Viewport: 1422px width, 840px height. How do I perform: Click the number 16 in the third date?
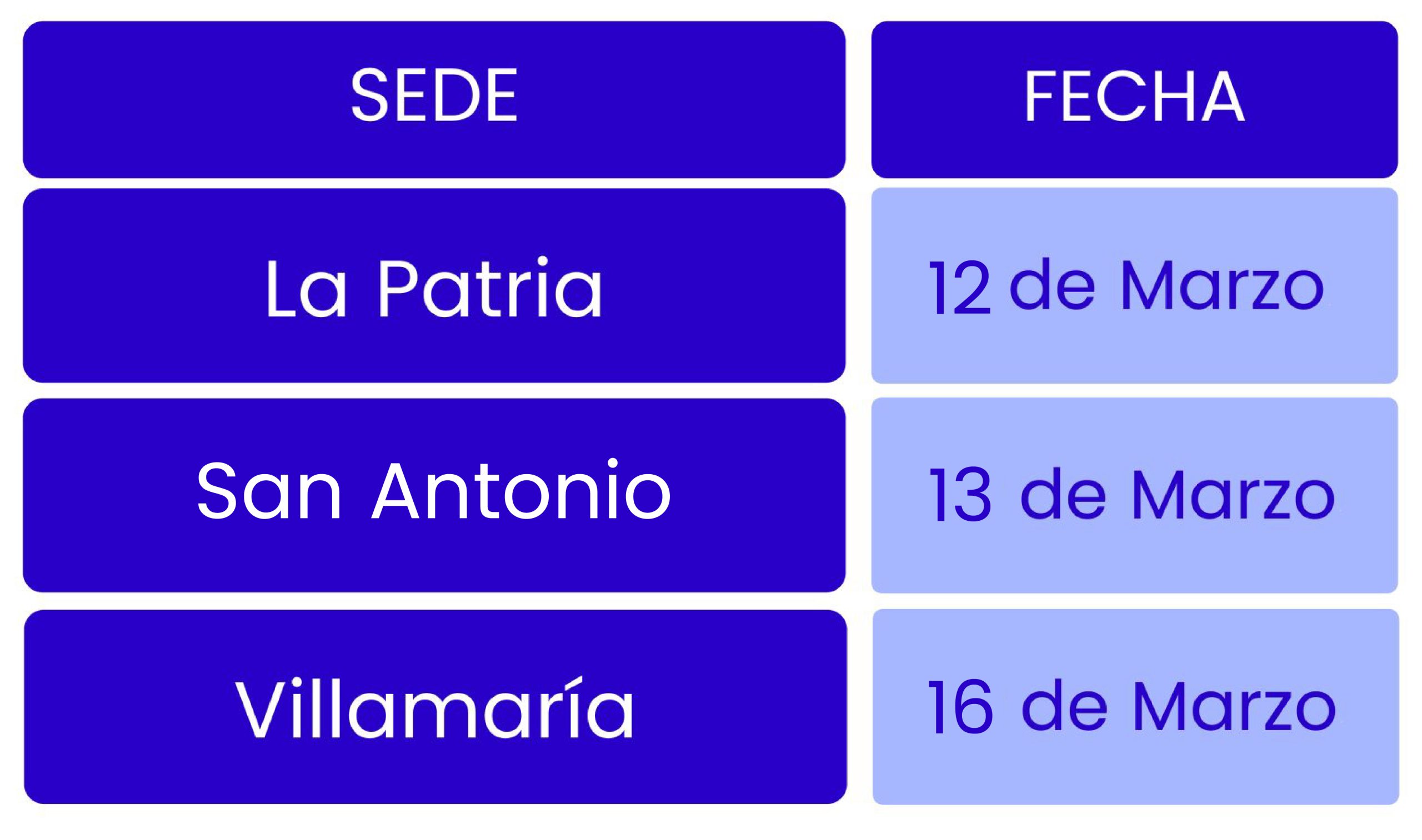960,706
